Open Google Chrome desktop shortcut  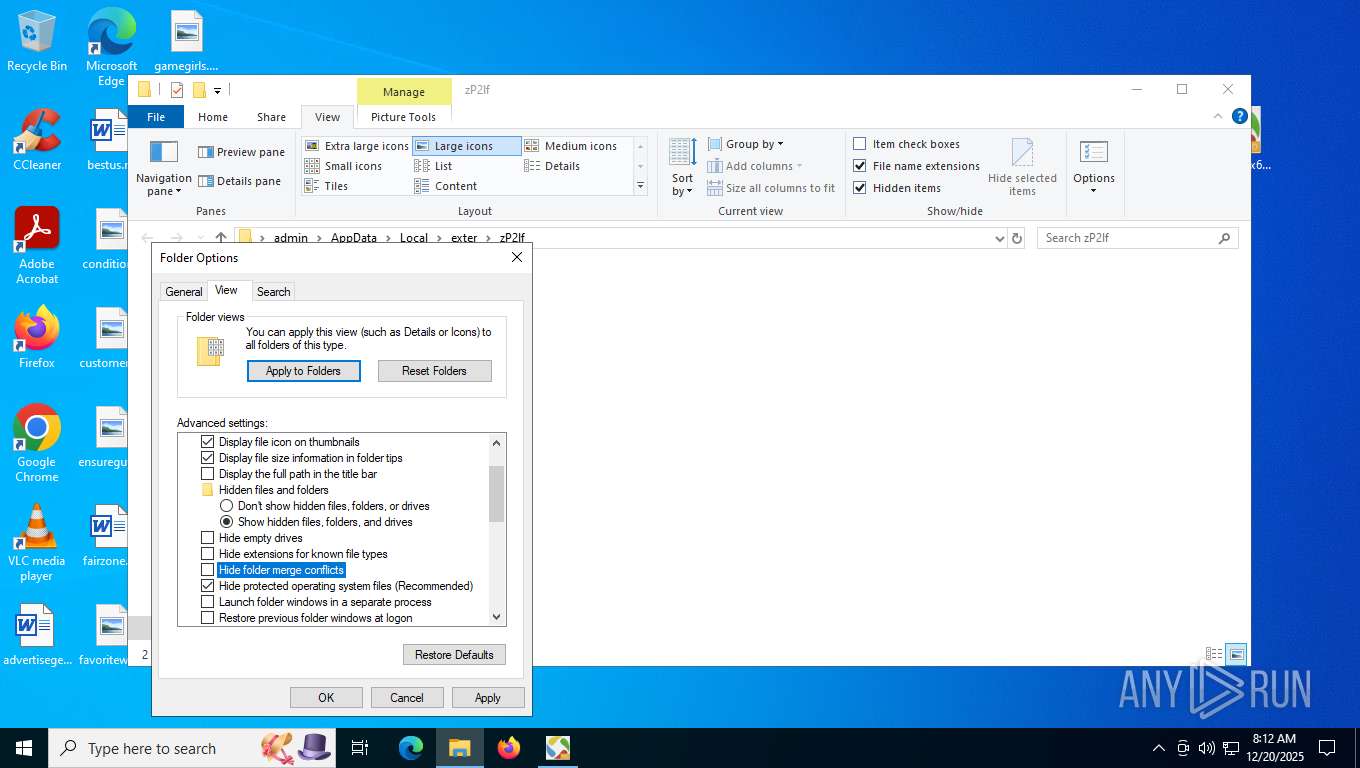(37, 444)
